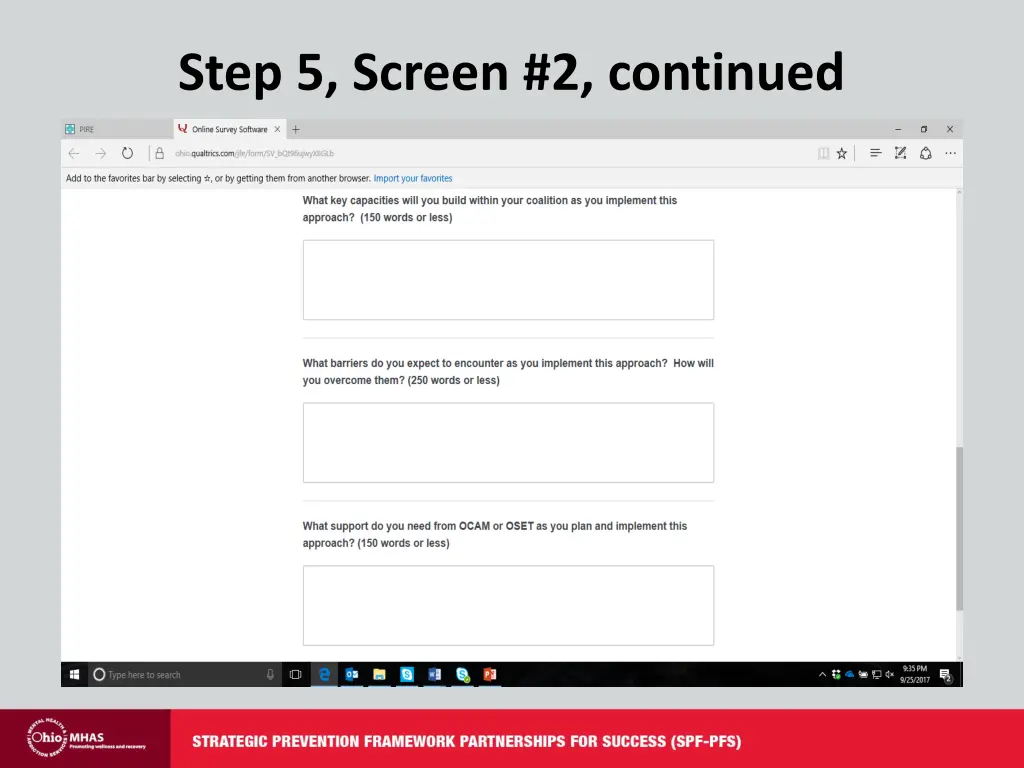Restore down the Edge window

[923, 129]
